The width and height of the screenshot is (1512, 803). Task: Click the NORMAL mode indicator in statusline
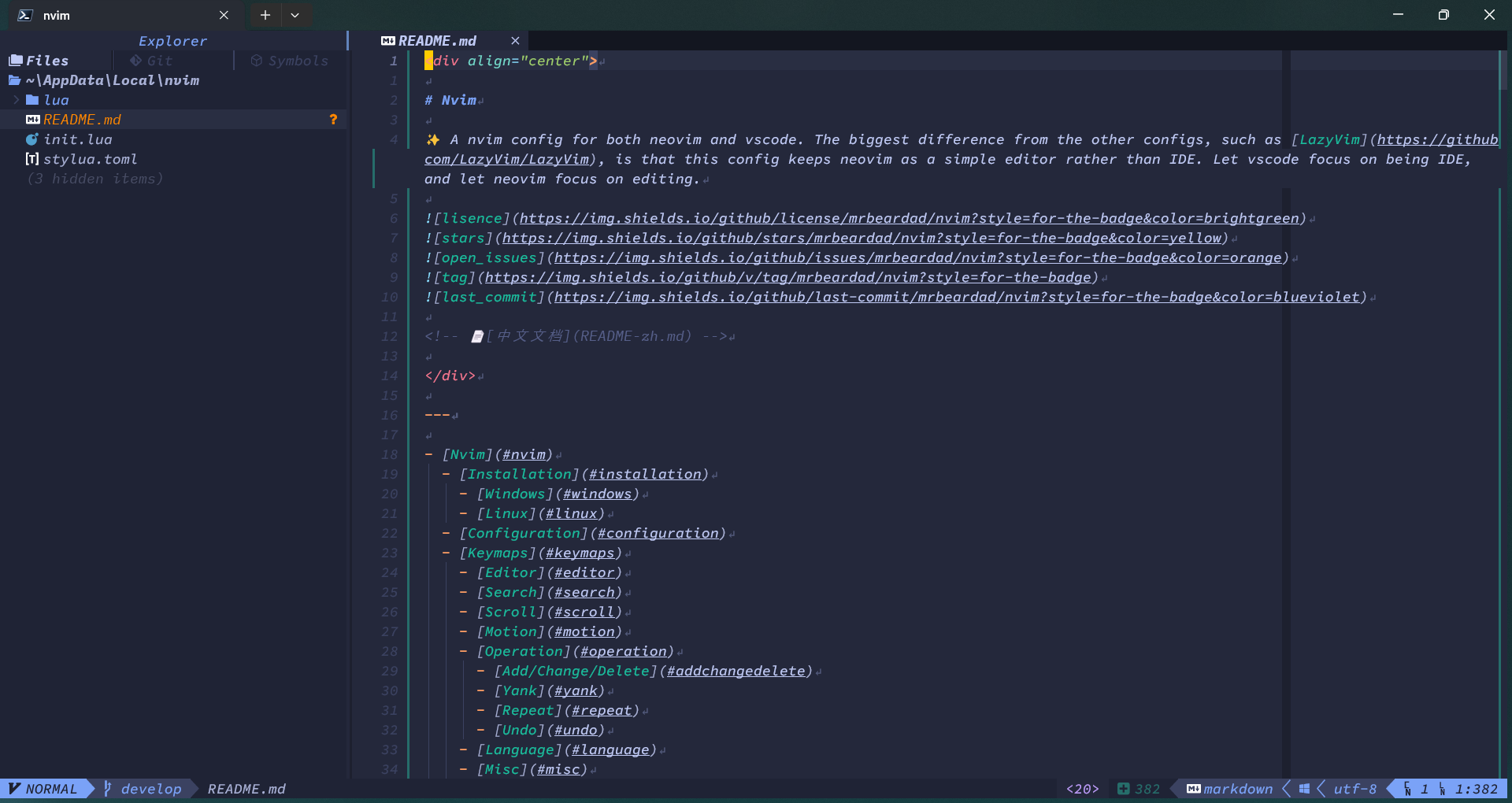point(43,789)
